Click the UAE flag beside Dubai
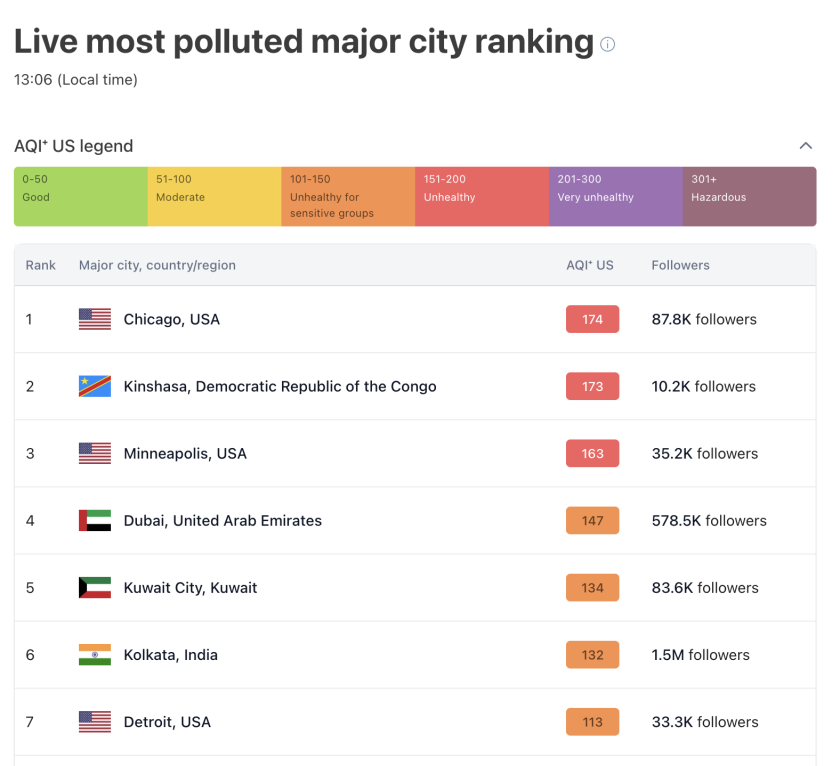Viewport: 840px width, 766px height. (95, 520)
